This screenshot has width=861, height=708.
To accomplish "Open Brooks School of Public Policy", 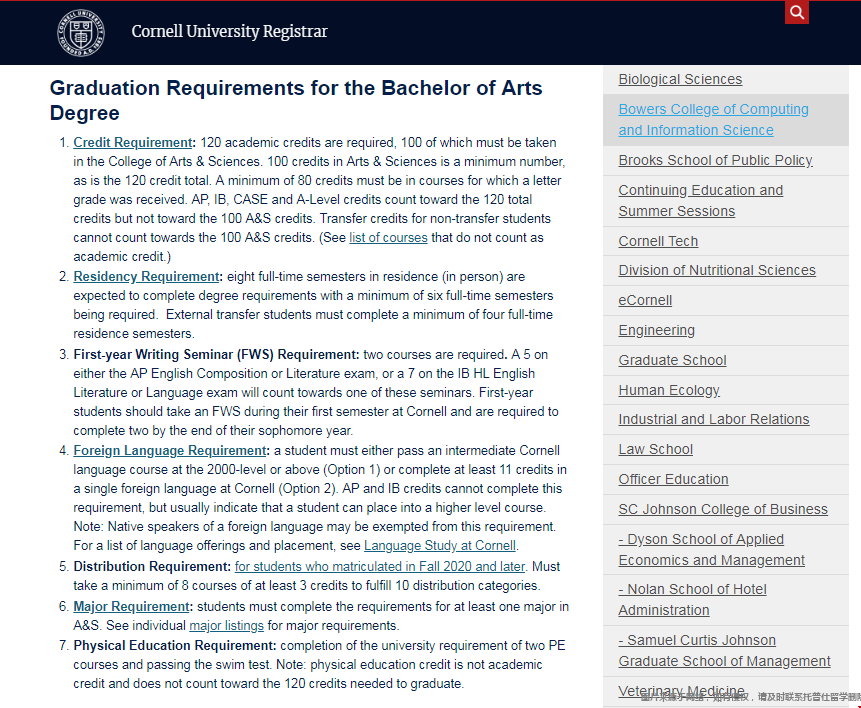I will [x=715, y=160].
